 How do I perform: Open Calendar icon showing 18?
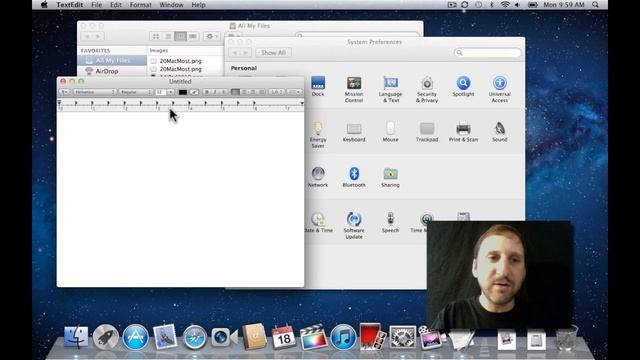pos(284,338)
